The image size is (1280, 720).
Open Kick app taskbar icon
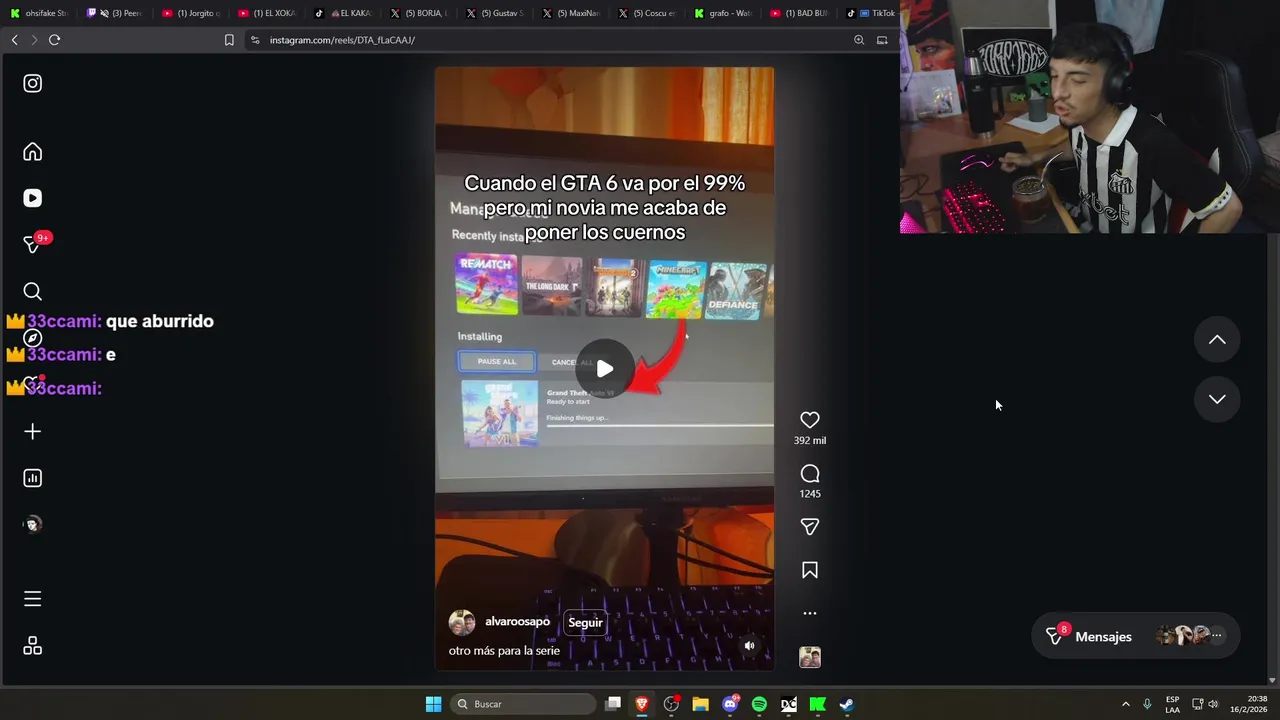(817, 704)
